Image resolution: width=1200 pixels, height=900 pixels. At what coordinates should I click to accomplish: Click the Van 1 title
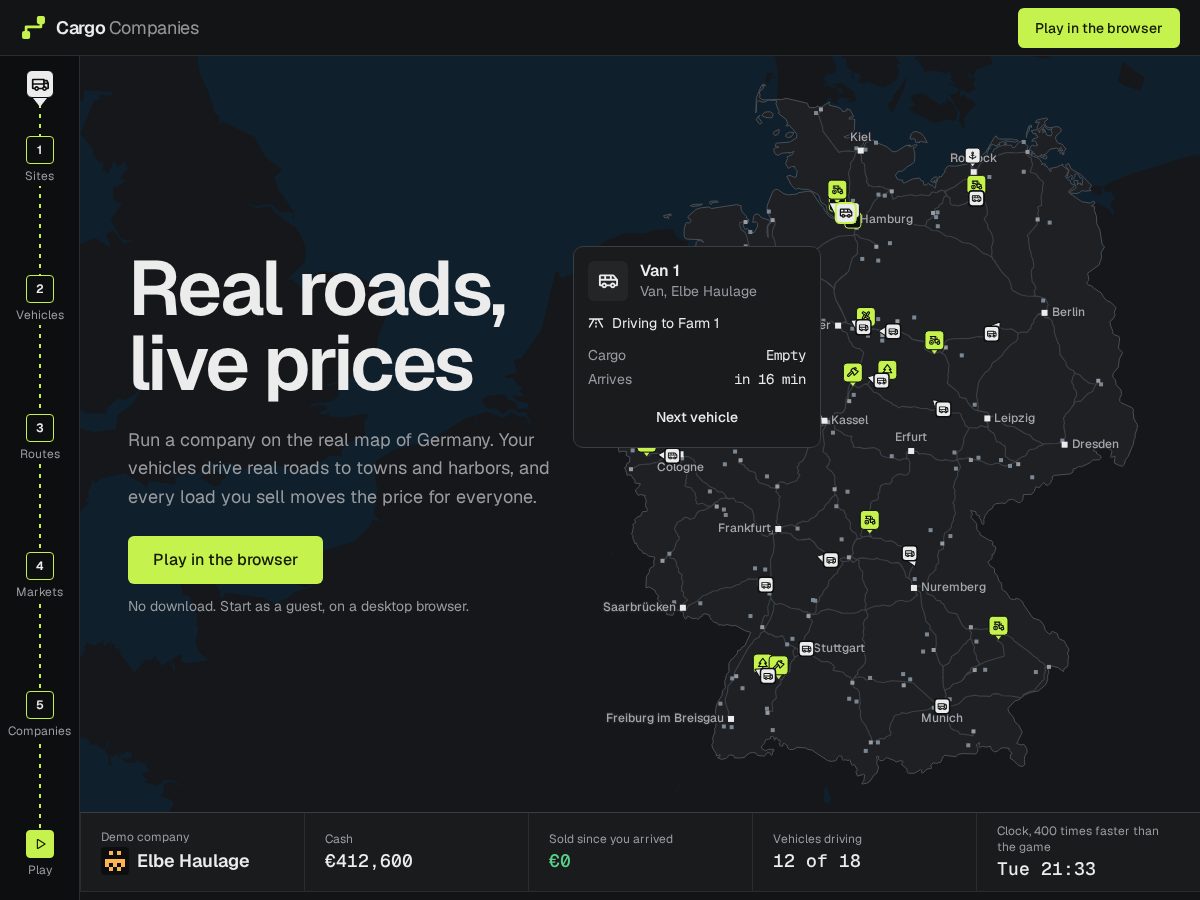coord(660,271)
